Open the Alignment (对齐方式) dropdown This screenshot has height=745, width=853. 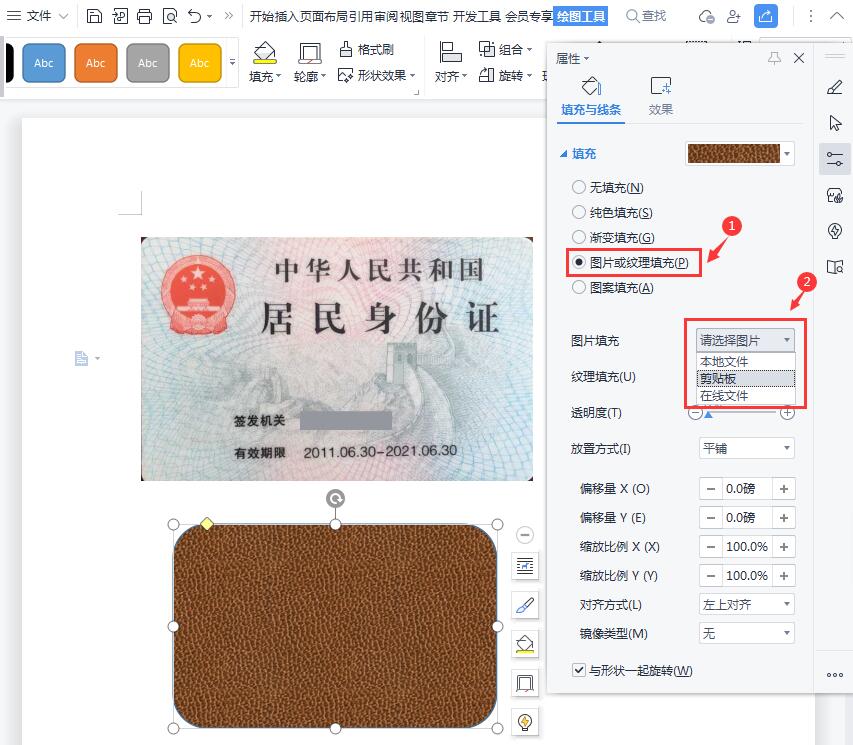coord(746,604)
